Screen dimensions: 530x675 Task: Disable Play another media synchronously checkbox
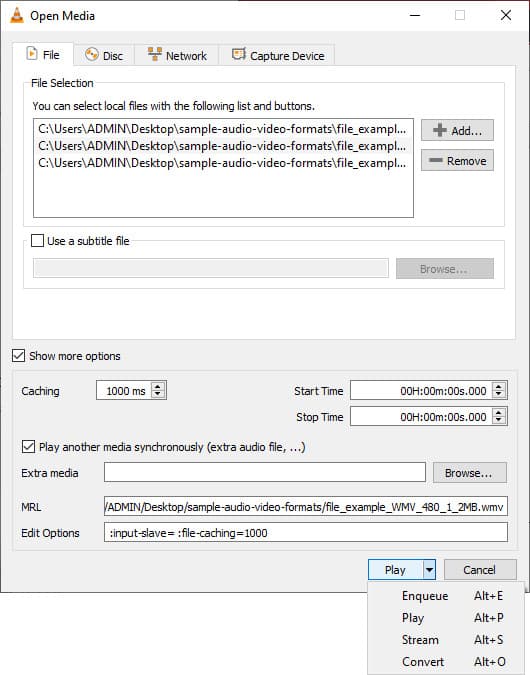[28, 446]
